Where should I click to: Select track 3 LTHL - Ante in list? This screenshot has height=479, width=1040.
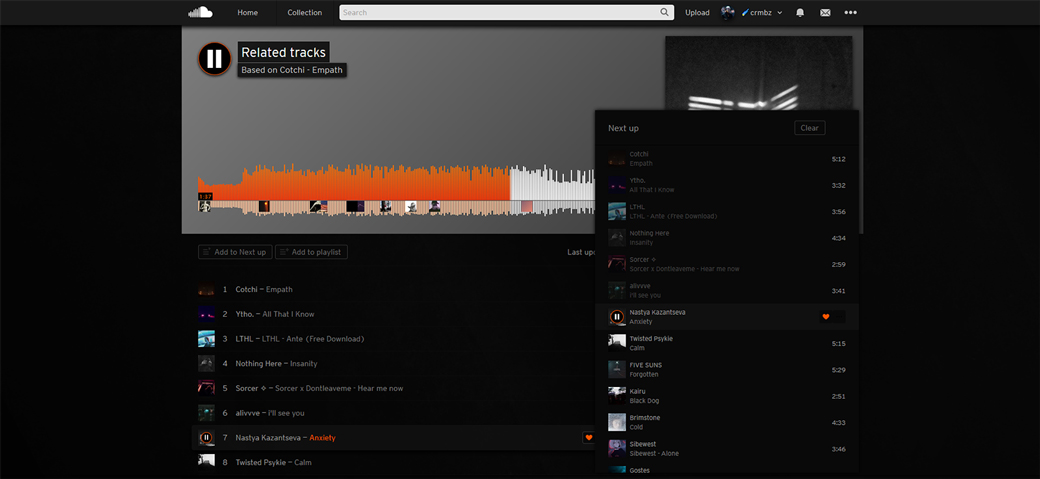(x=391, y=338)
